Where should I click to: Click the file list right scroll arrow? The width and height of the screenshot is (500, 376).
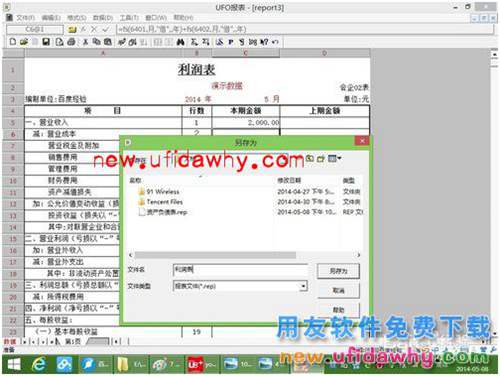pos(359,255)
